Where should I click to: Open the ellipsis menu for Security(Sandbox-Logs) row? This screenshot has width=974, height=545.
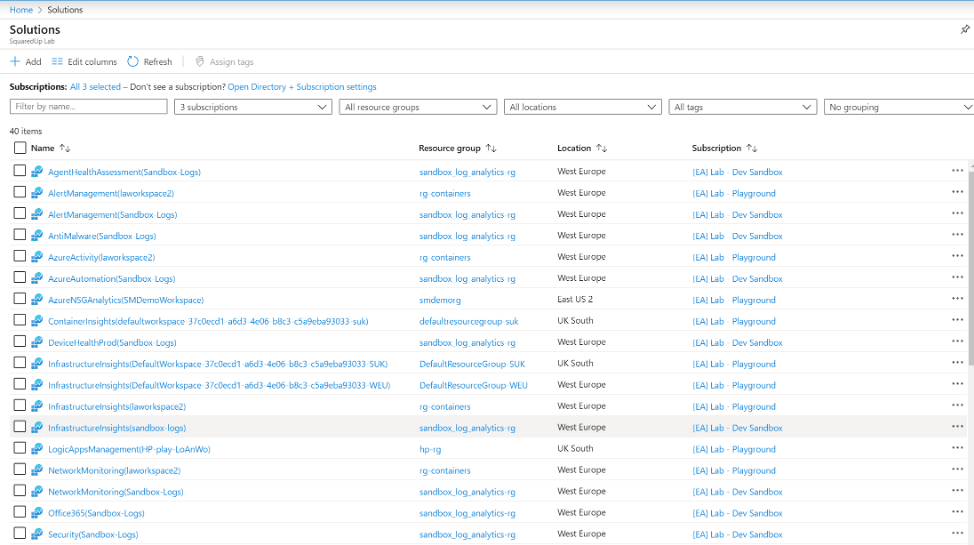click(x=957, y=534)
